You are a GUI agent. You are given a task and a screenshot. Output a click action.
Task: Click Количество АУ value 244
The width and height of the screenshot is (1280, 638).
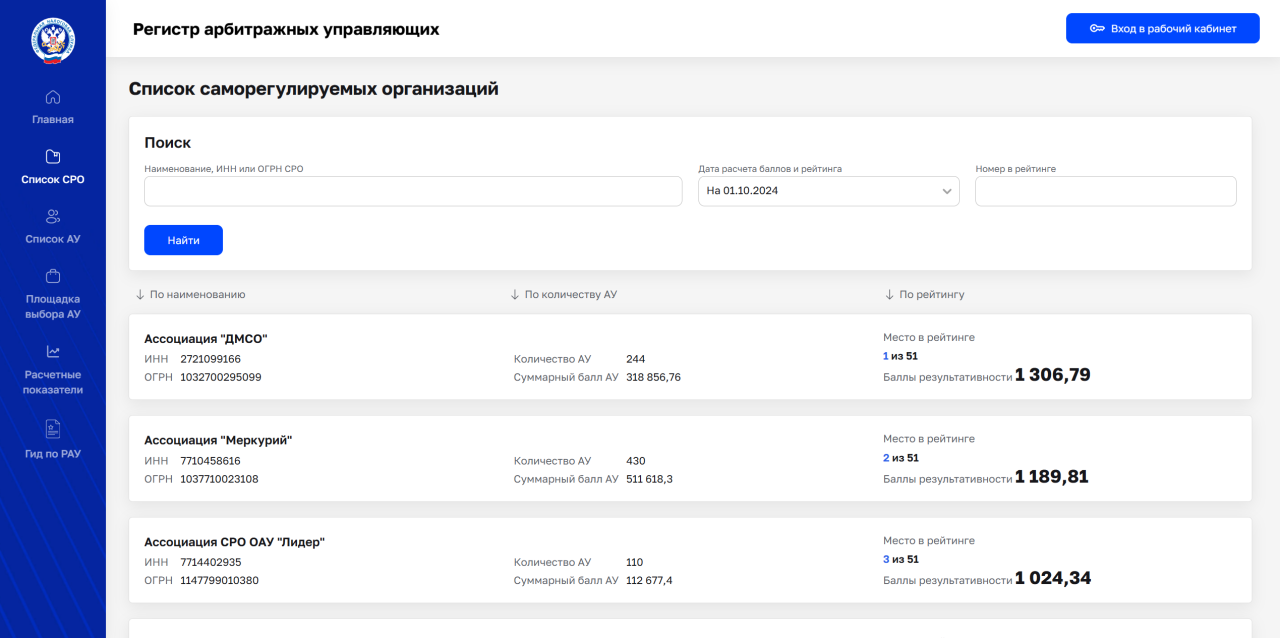click(x=636, y=359)
